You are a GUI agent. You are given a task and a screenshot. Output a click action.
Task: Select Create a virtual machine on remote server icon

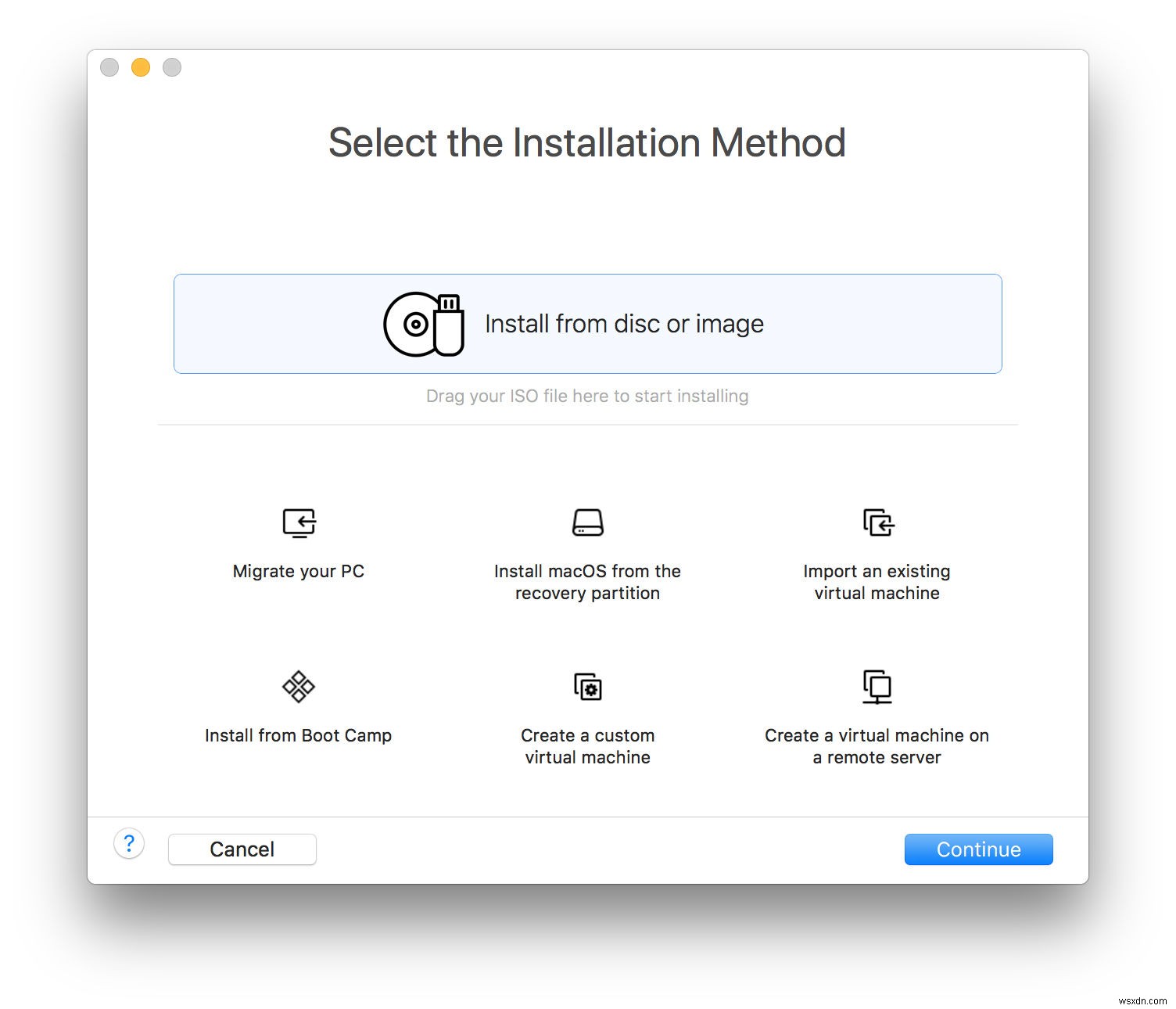(877, 687)
